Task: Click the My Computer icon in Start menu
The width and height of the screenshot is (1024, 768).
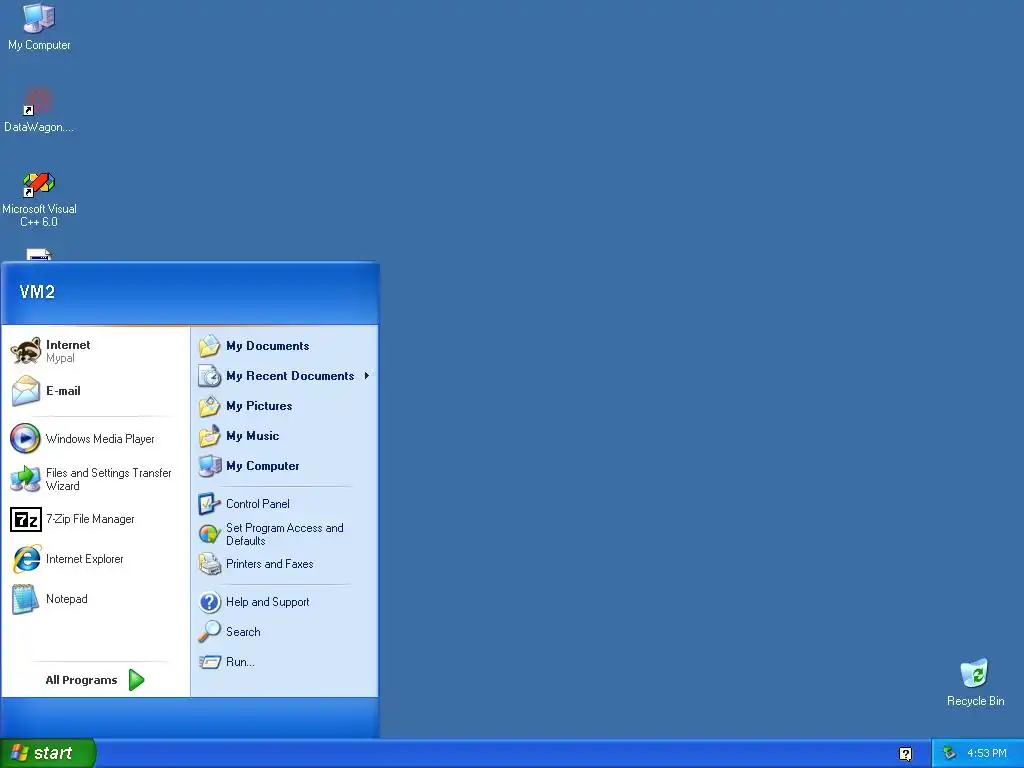Action: pos(210,466)
